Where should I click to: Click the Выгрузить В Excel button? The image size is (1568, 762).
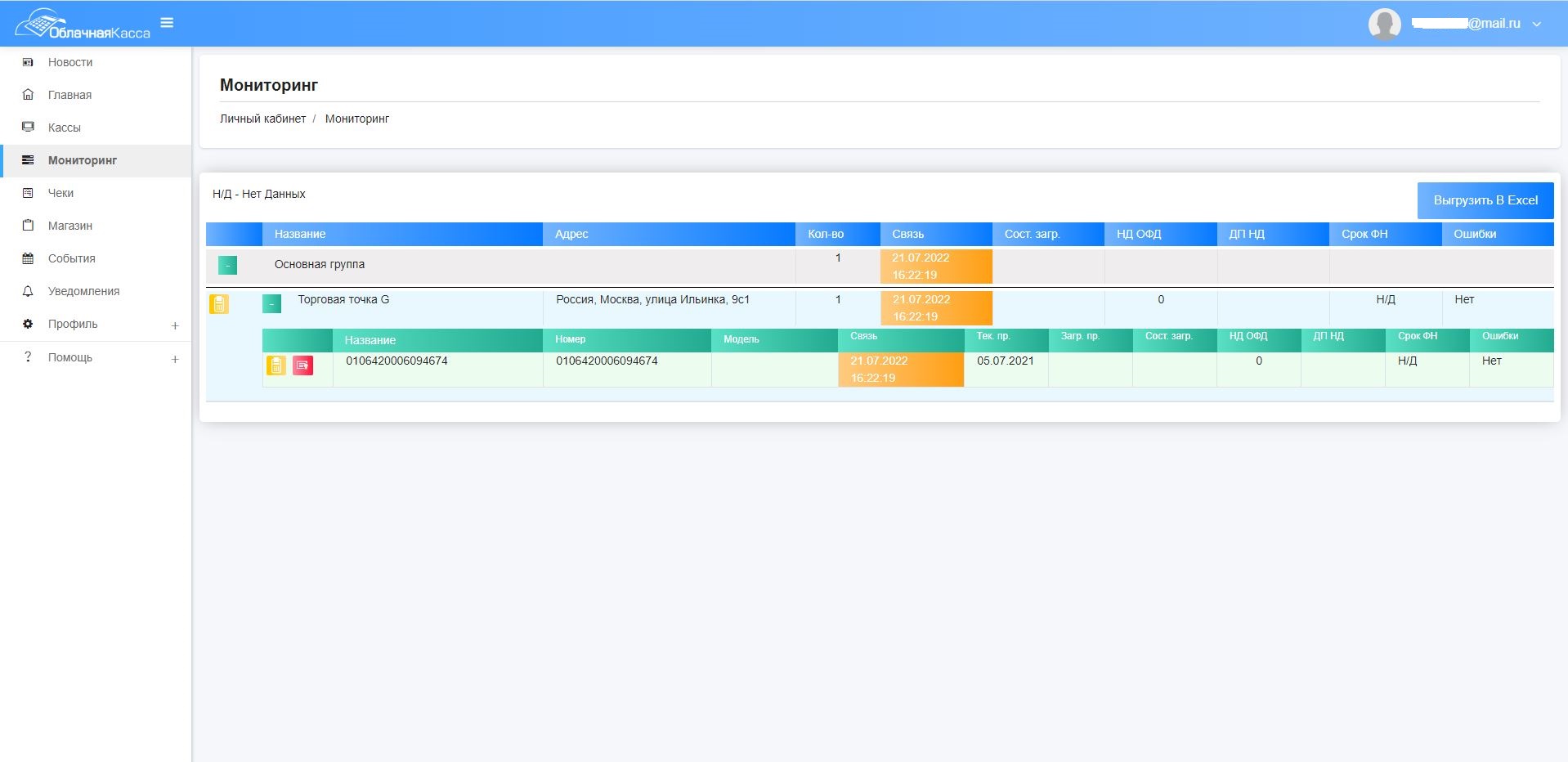pos(1485,200)
